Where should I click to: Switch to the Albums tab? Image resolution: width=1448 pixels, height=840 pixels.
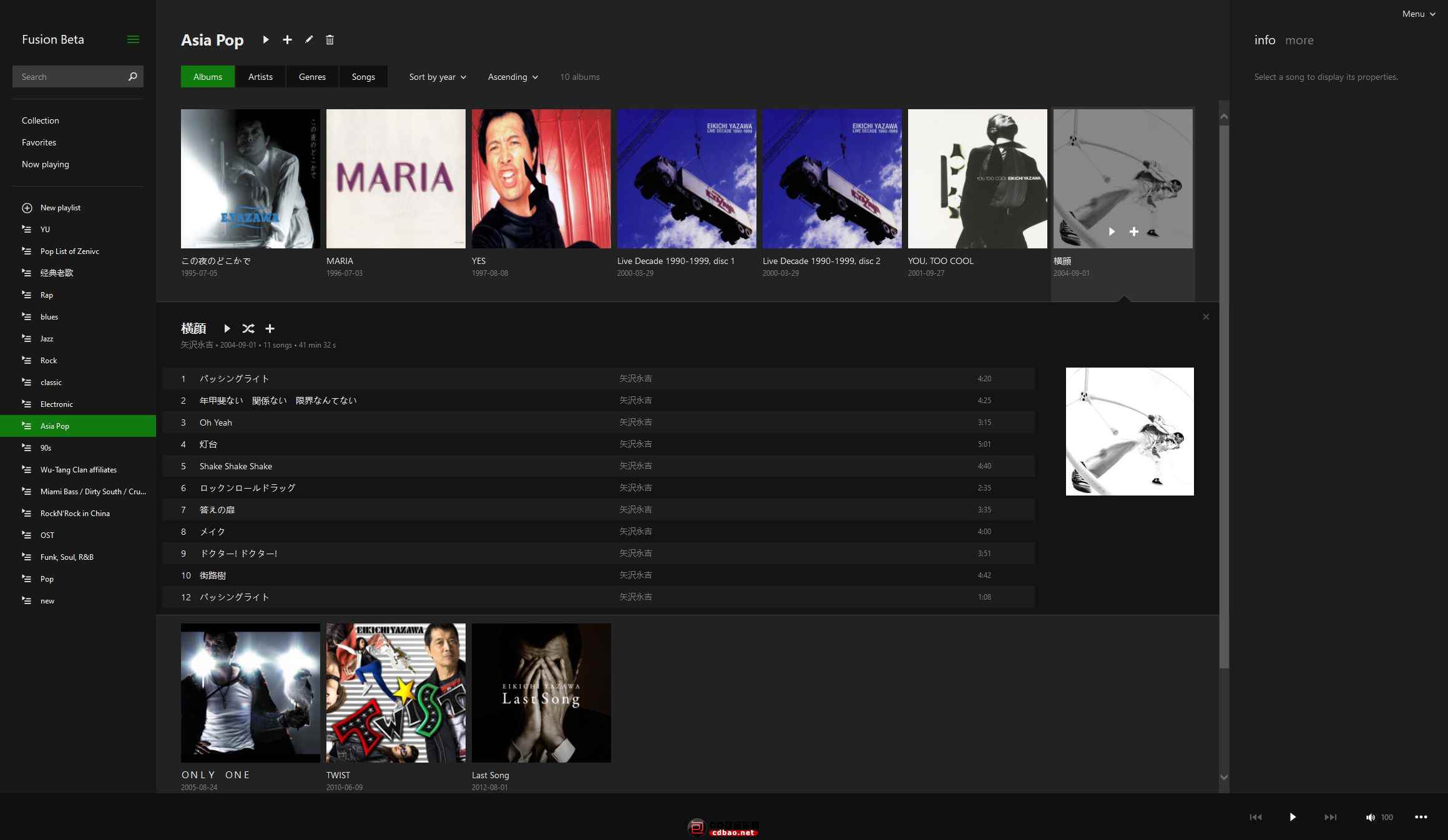208,77
